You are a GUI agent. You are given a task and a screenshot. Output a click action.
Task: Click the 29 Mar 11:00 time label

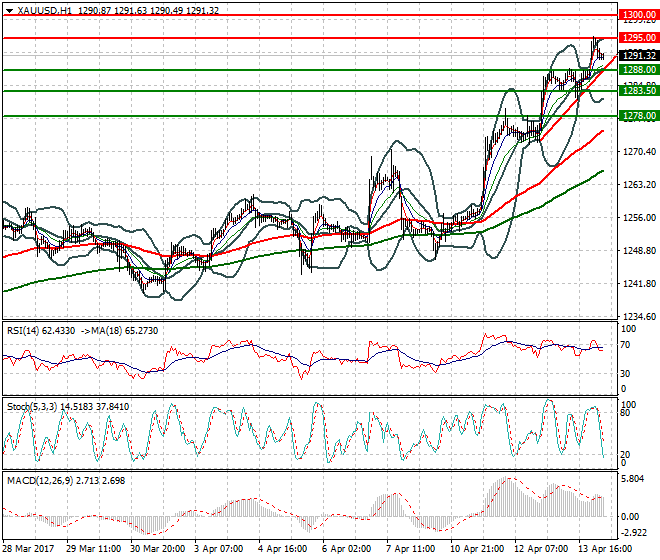[93, 549]
